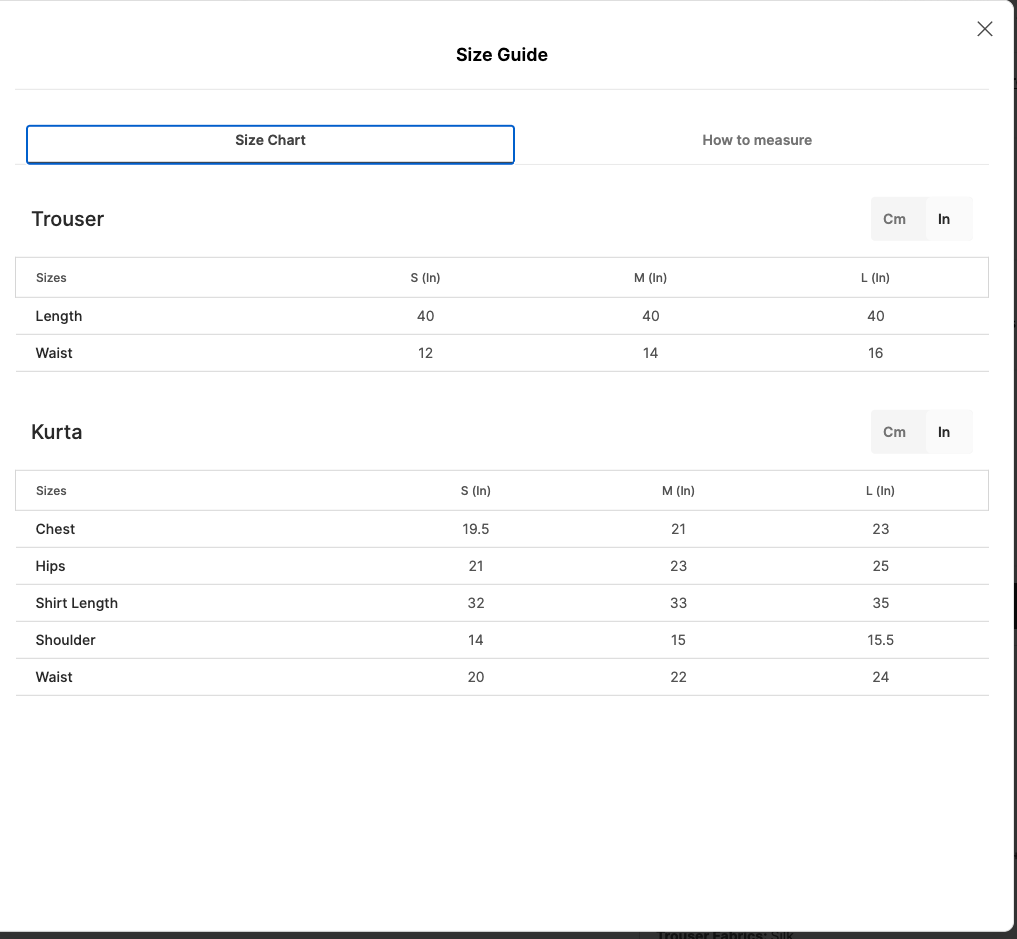Click the Hips row label

[51, 566]
